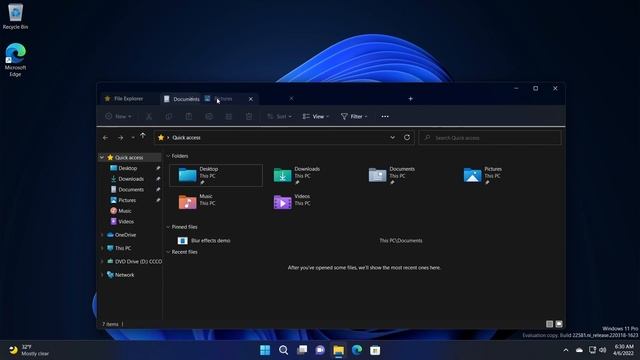This screenshot has height=360, width=640.
Task: Select the Desktop folder tile
Action: pos(216,176)
